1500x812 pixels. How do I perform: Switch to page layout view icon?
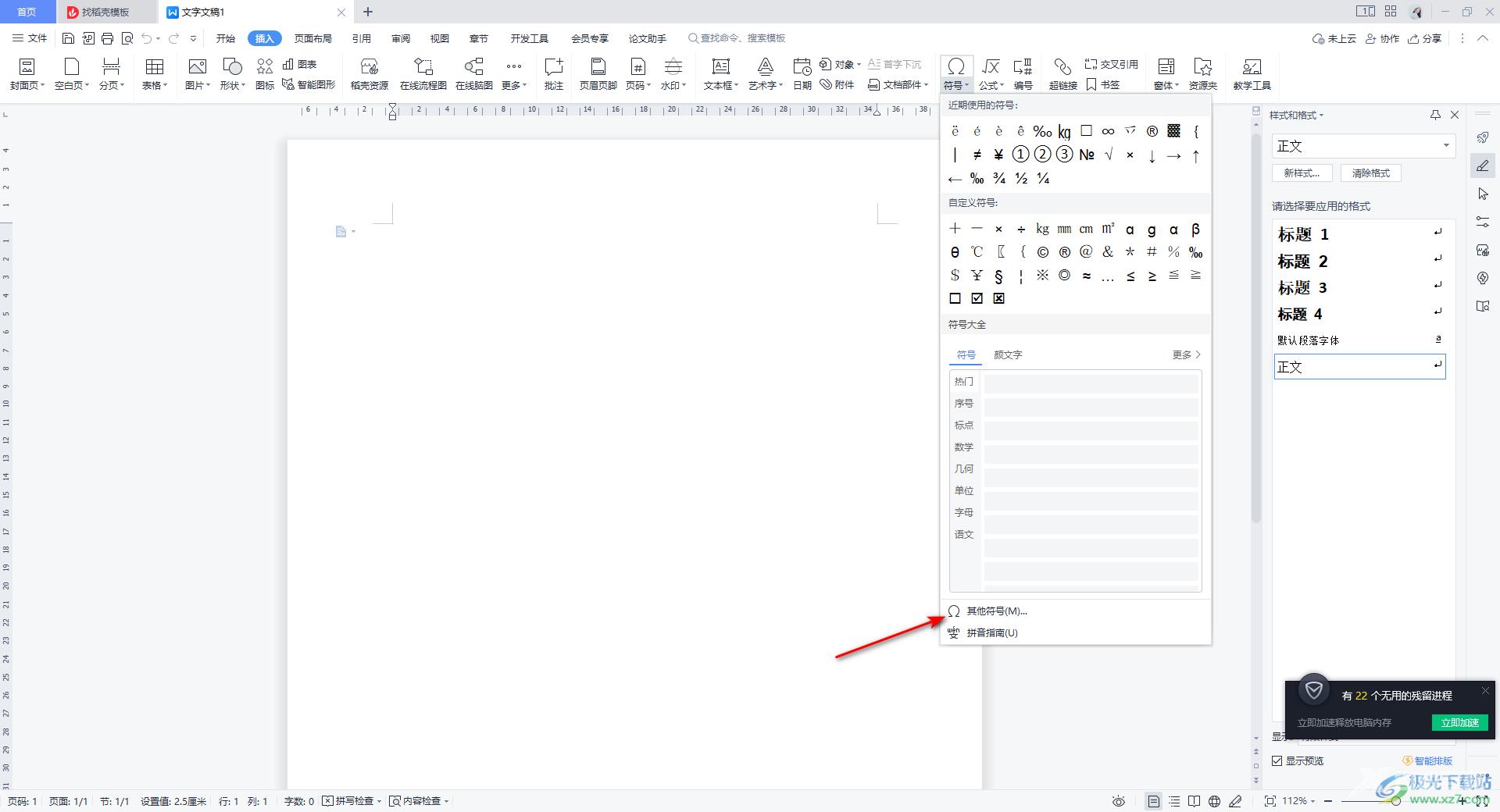[x=1153, y=801]
